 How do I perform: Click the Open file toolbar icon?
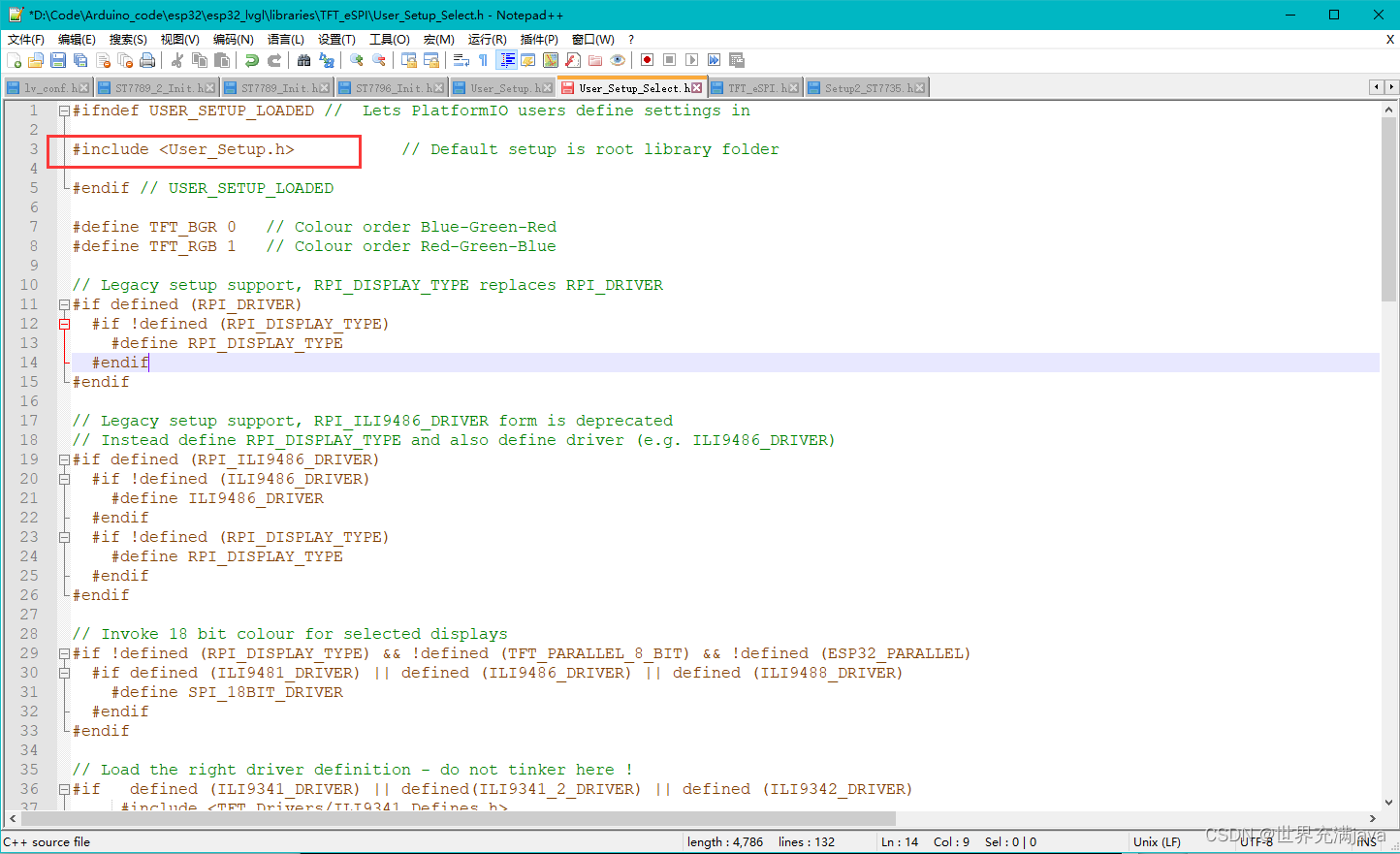click(36, 60)
